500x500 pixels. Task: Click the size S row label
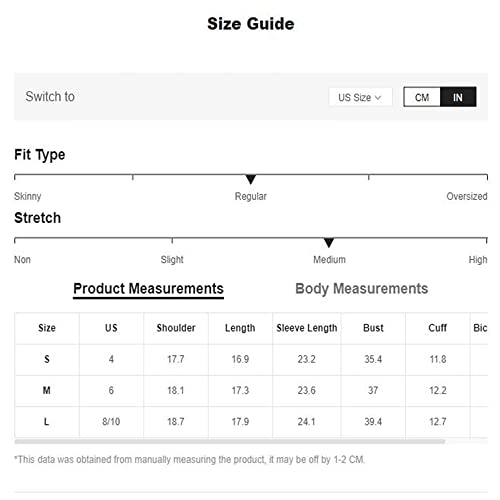point(47,359)
